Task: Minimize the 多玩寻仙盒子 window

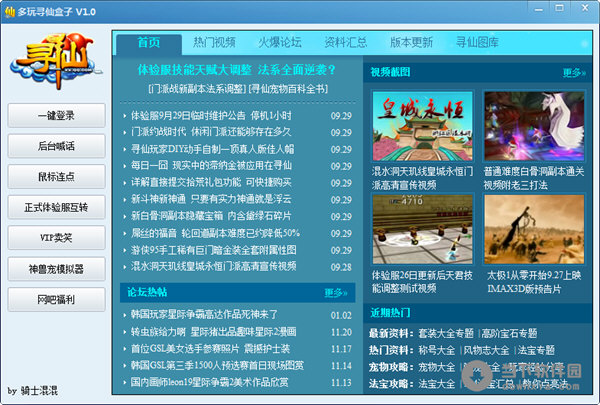Action: (539, 8)
